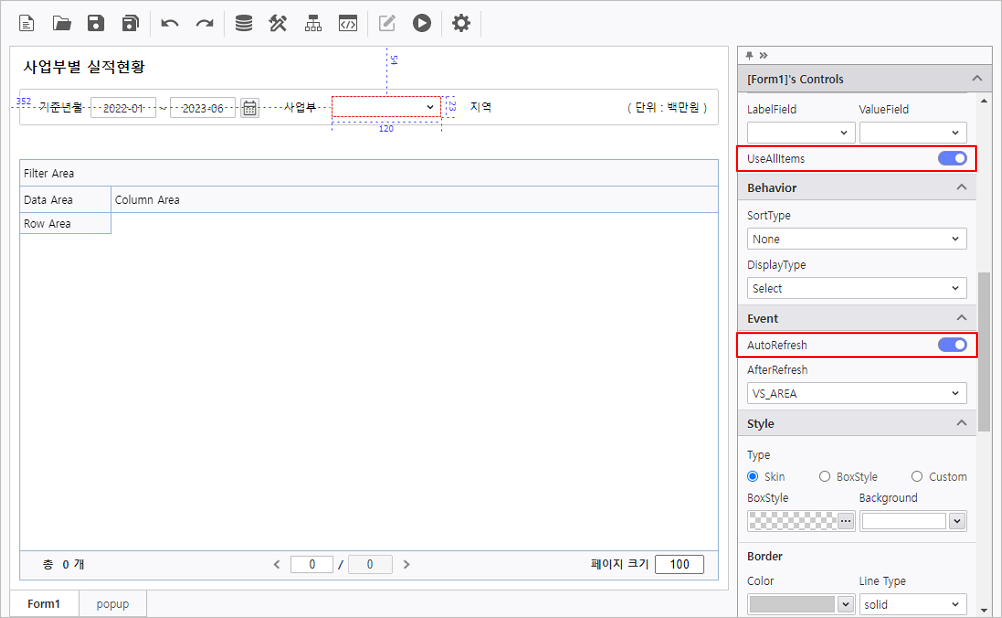Toggle the UseAllItems switch off
The image size is (1002, 618).
(x=952, y=158)
